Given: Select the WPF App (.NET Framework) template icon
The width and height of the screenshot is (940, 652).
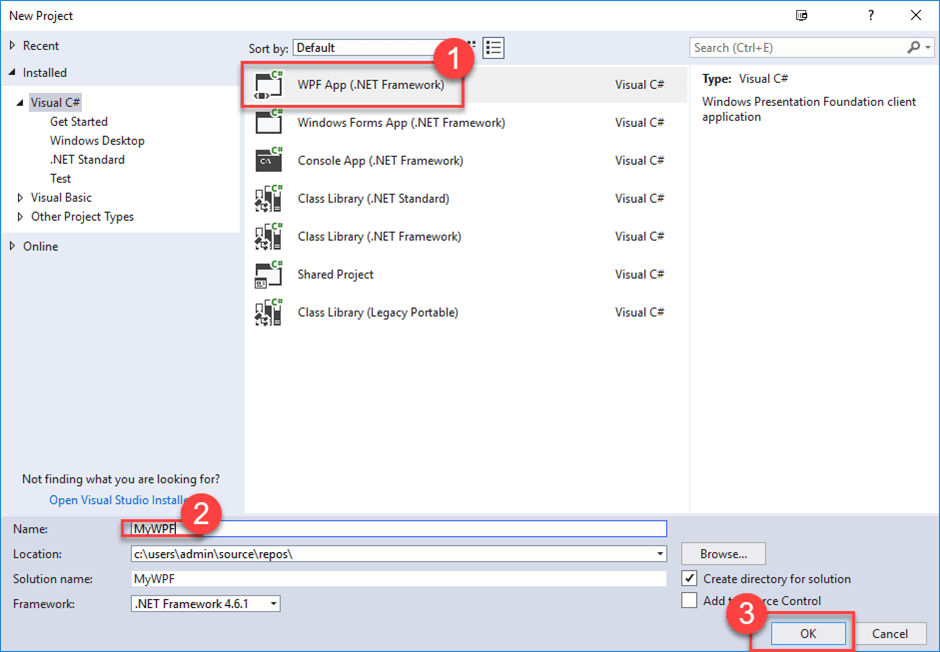Looking at the screenshot, I should pyautogui.click(x=264, y=84).
